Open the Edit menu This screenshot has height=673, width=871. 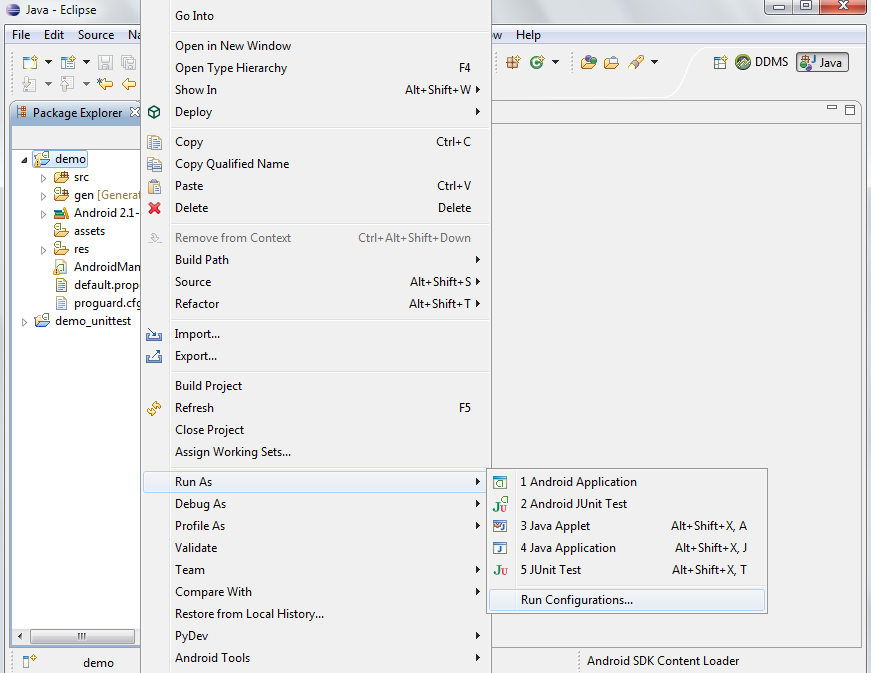(54, 35)
